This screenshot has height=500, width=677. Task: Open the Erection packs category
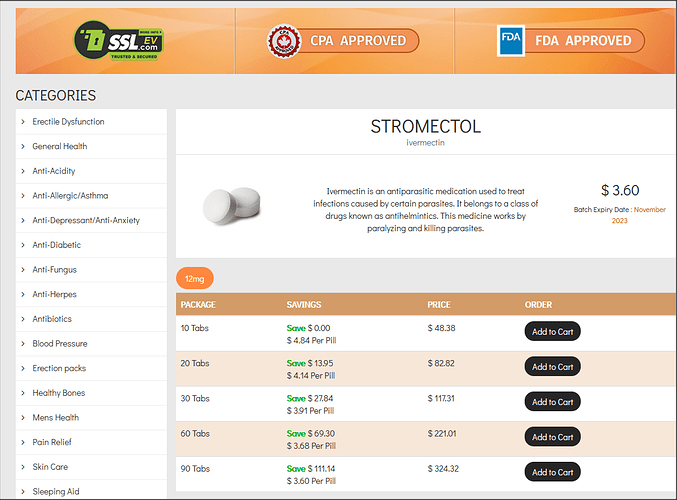tap(59, 368)
